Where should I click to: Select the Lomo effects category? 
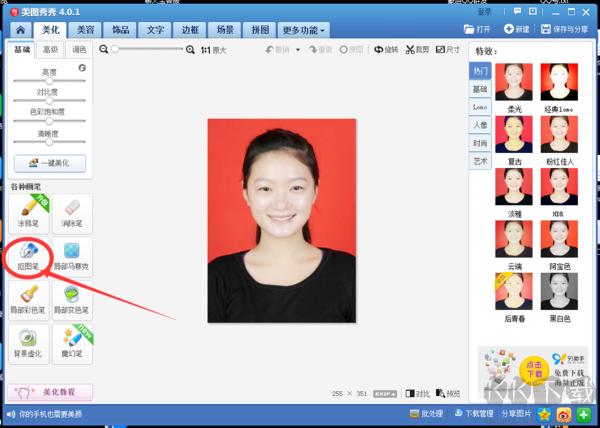480,107
